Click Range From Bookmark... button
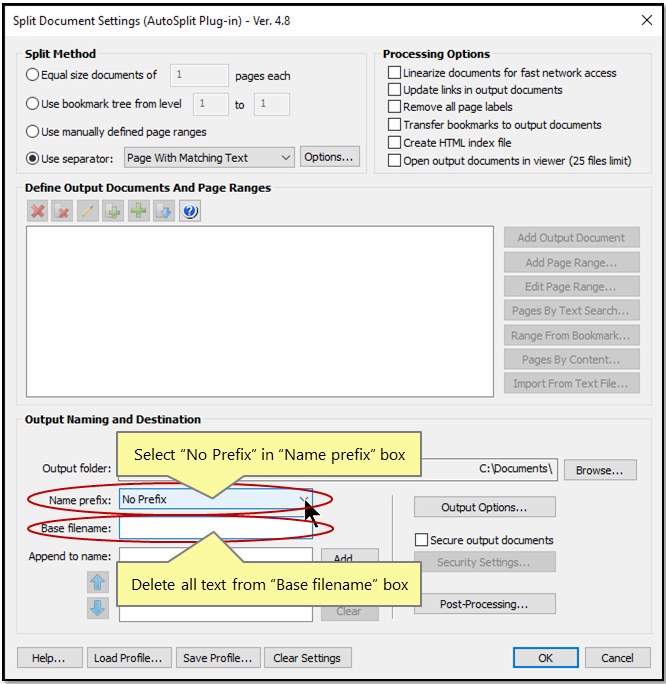Screen dimensions: 666x684 pos(572,335)
